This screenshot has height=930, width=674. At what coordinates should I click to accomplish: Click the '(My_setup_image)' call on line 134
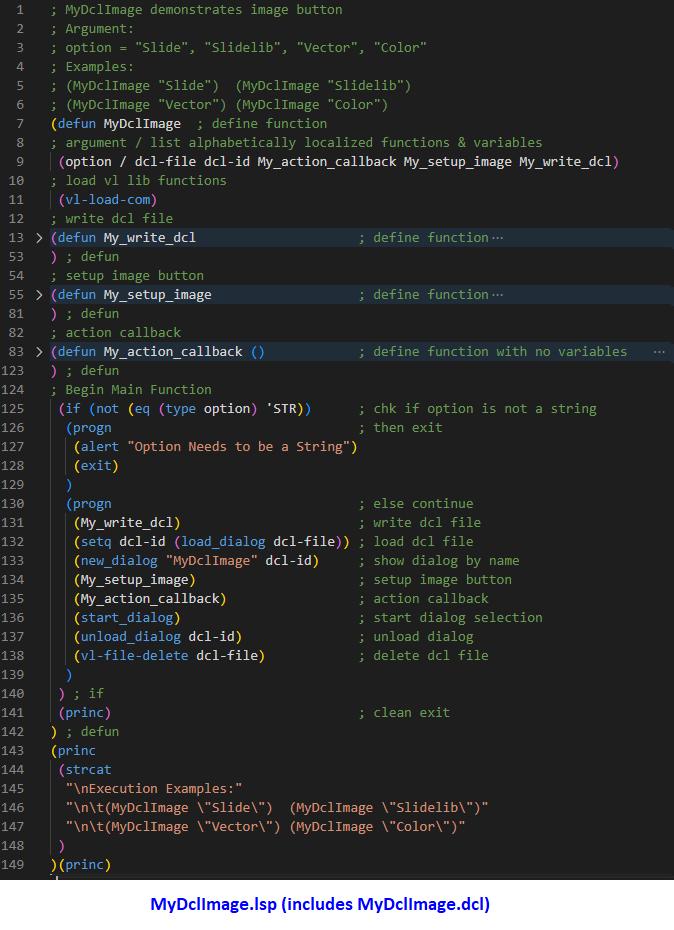pos(135,579)
